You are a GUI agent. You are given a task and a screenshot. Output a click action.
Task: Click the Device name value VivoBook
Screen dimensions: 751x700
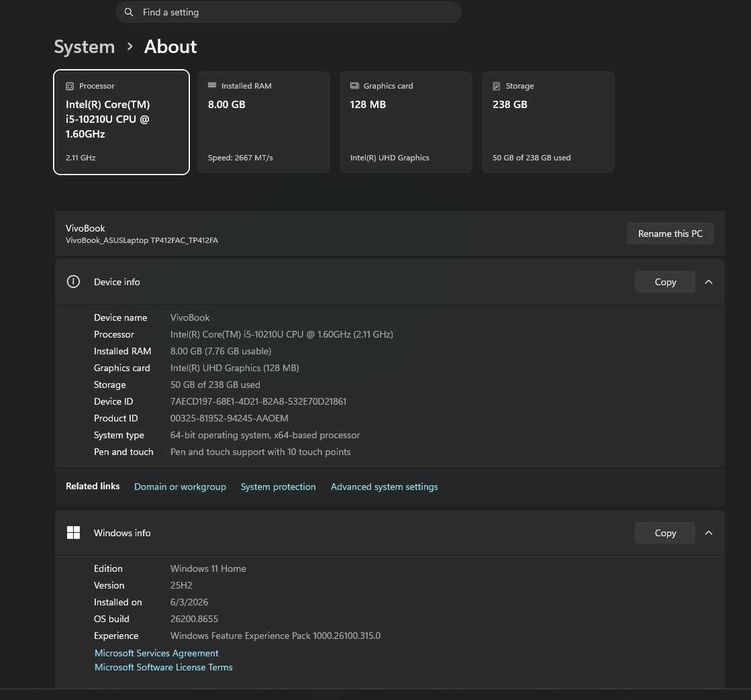click(190, 317)
